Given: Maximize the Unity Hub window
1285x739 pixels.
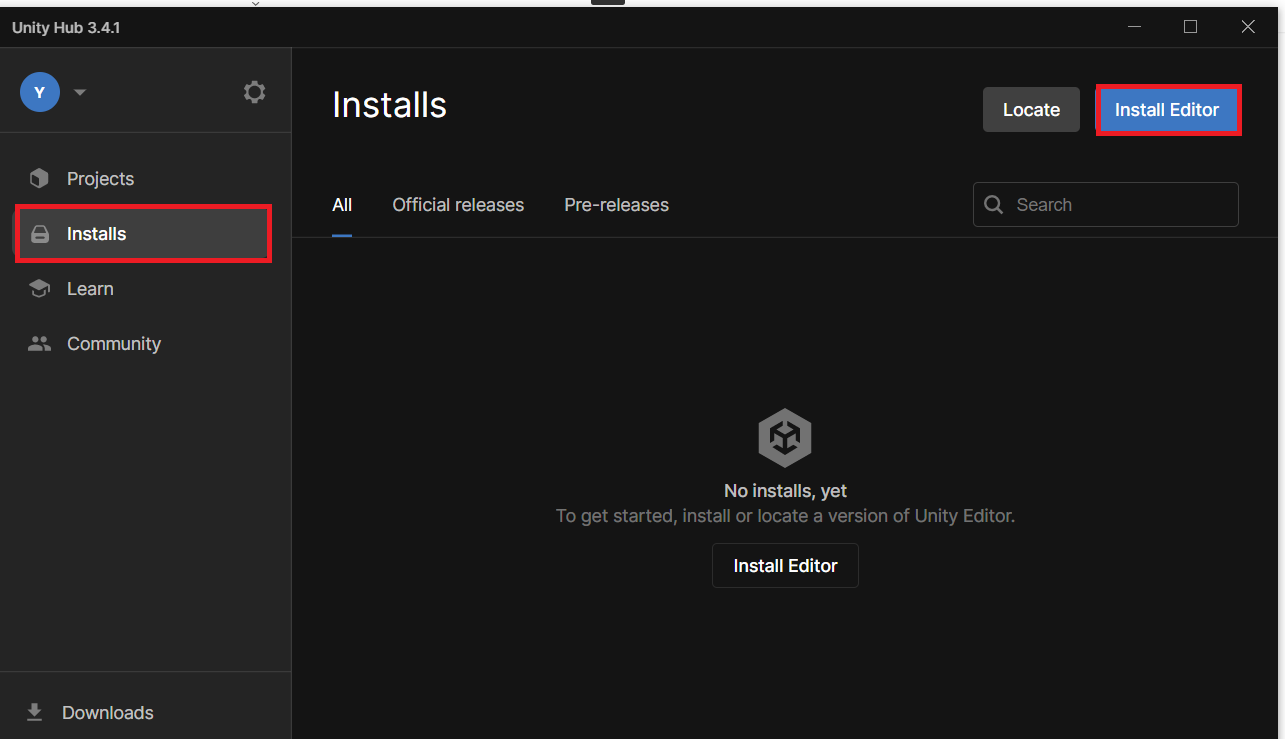Looking at the screenshot, I should pos(1190,27).
